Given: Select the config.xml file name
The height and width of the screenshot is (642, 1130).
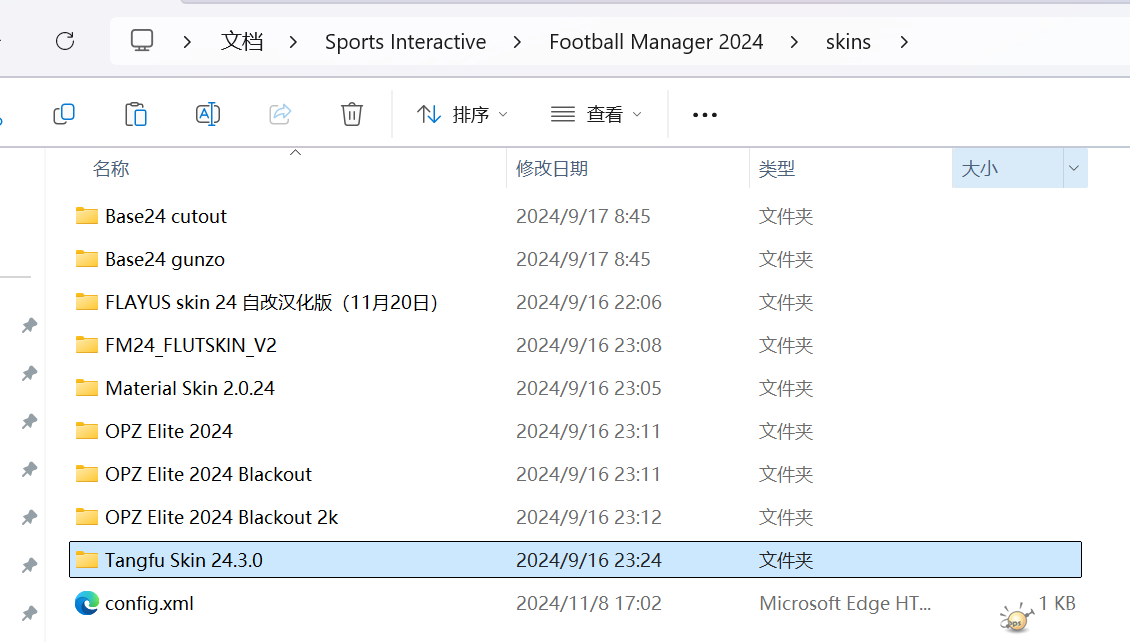Looking at the screenshot, I should tap(149, 604).
